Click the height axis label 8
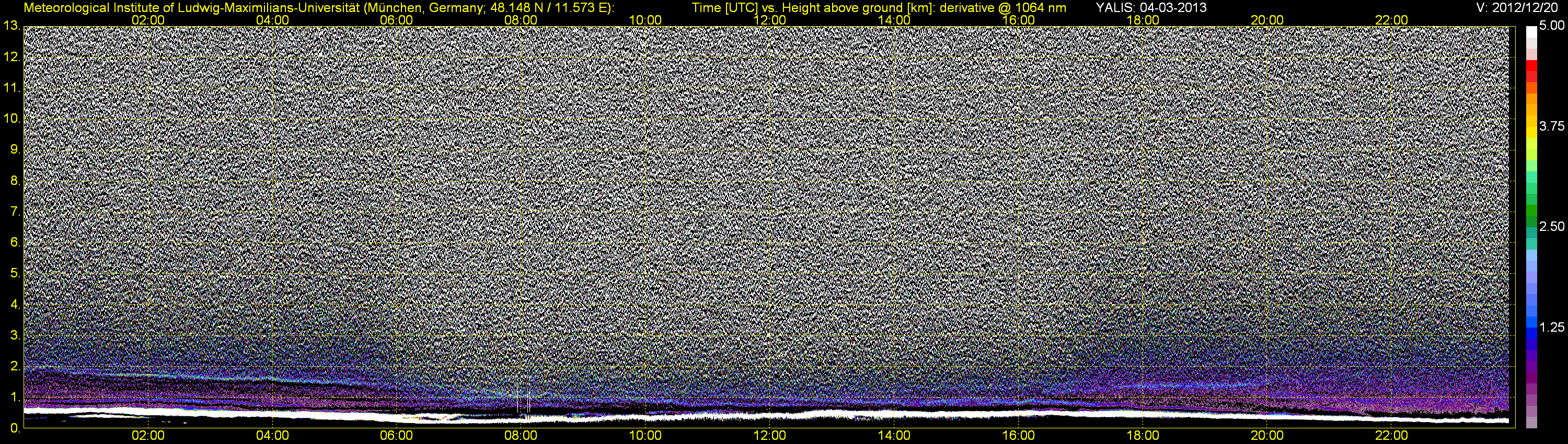The height and width of the screenshot is (444, 1568). pyautogui.click(x=15, y=181)
